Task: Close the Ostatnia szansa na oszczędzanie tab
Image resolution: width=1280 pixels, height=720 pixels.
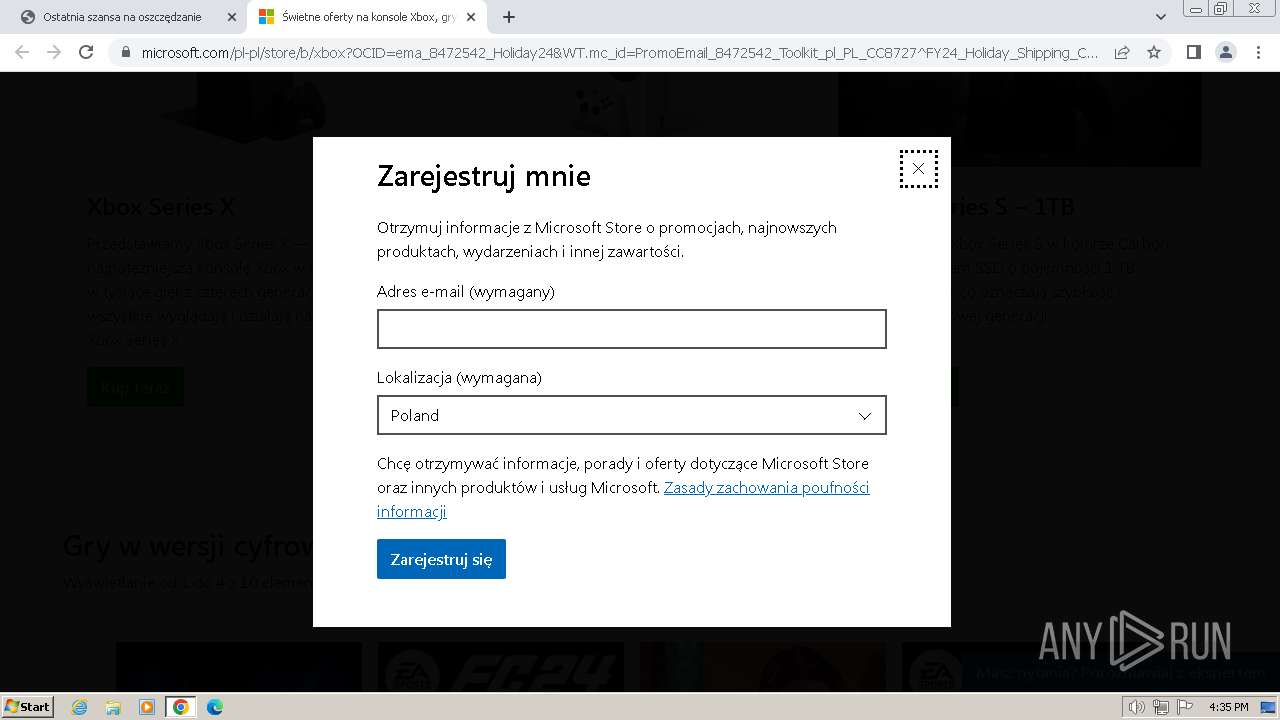Action: pyautogui.click(x=232, y=17)
